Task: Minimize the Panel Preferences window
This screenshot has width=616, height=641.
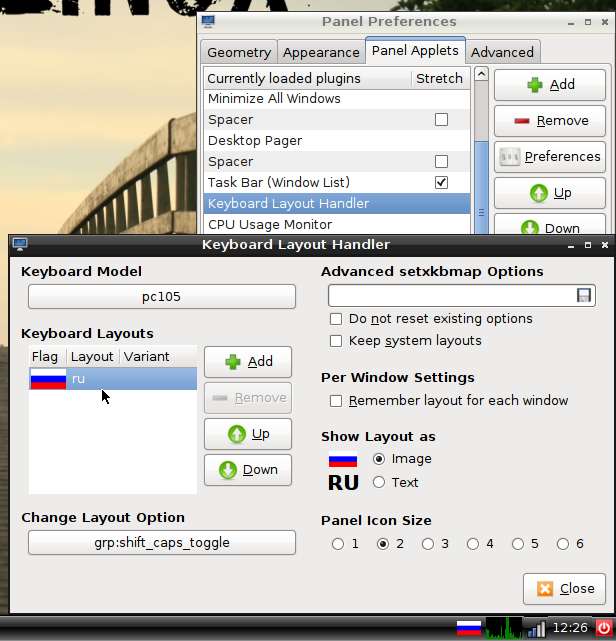Action: click(x=571, y=22)
